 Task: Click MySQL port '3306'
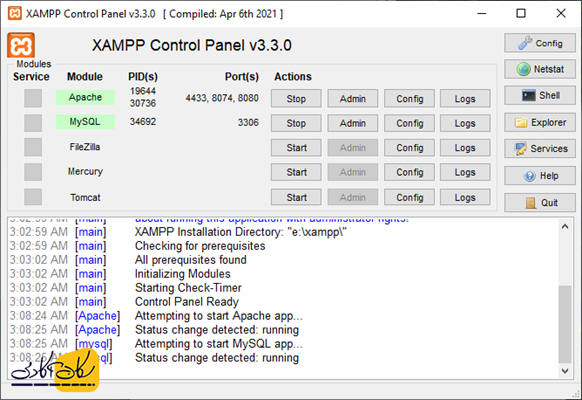click(x=248, y=122)
